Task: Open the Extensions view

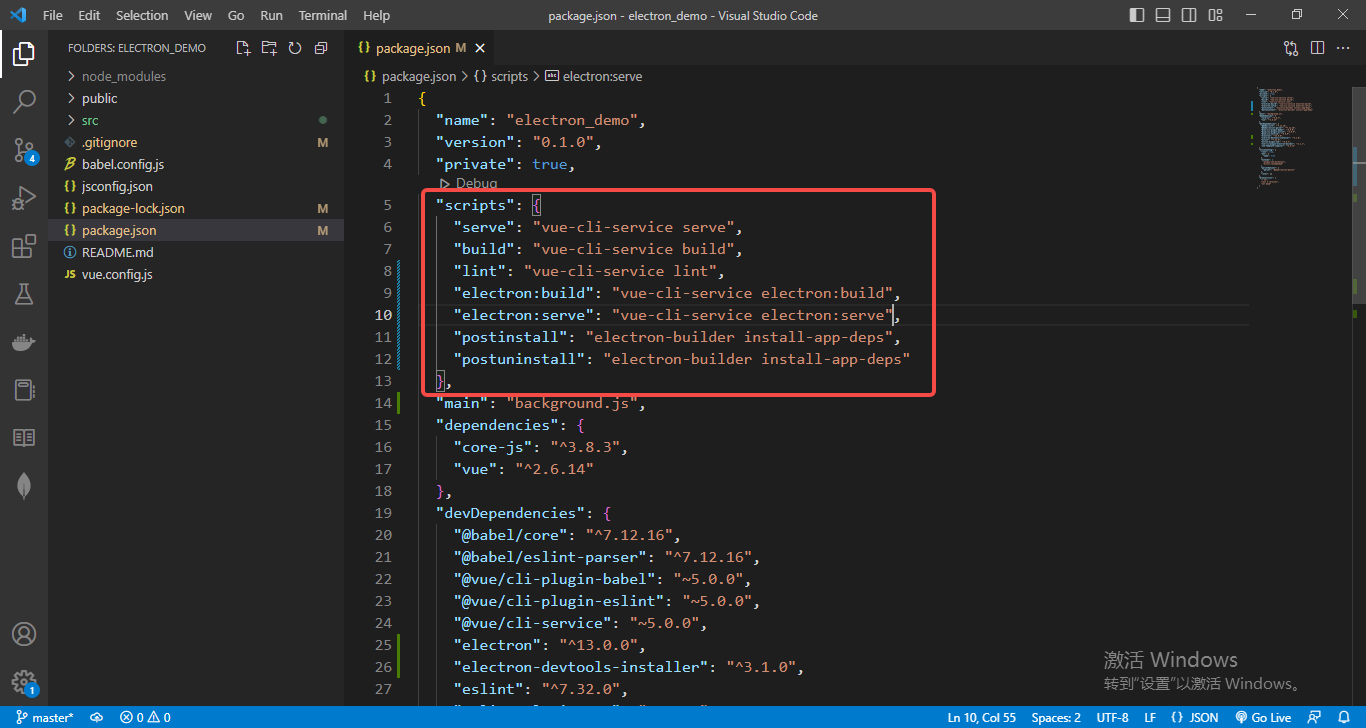Action: coord(24,247)
